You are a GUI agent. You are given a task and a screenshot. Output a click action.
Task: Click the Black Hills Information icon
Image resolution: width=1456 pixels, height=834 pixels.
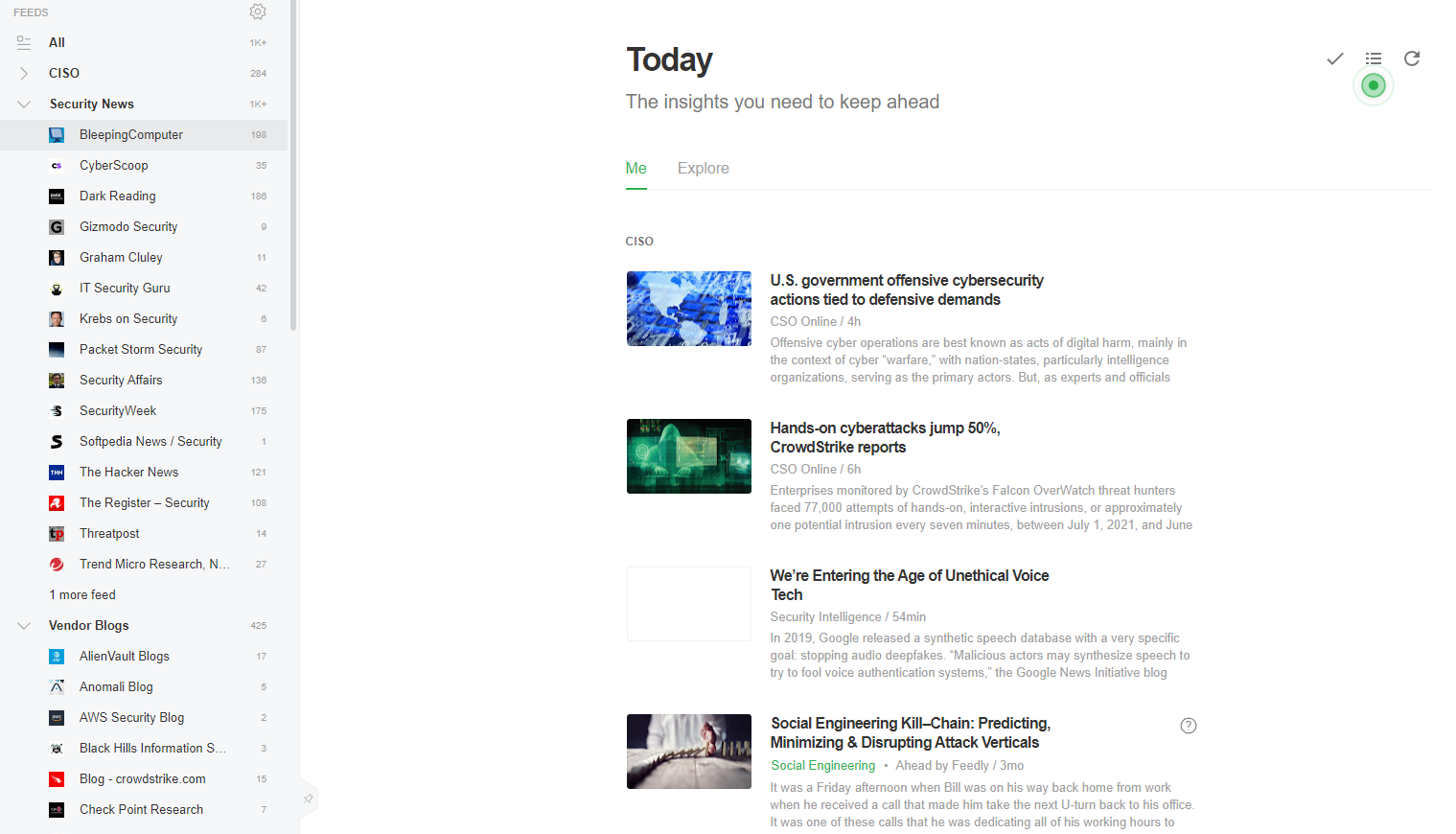(57, 749)
